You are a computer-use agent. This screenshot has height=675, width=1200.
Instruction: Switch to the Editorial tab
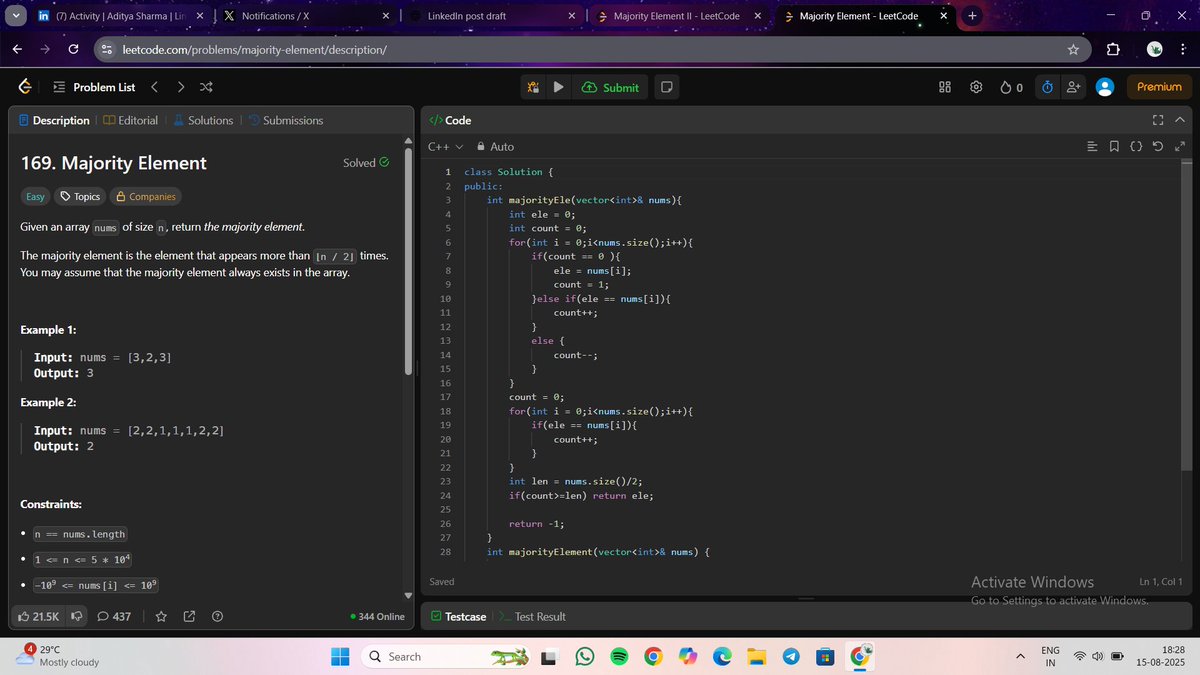tap(130, 120)
